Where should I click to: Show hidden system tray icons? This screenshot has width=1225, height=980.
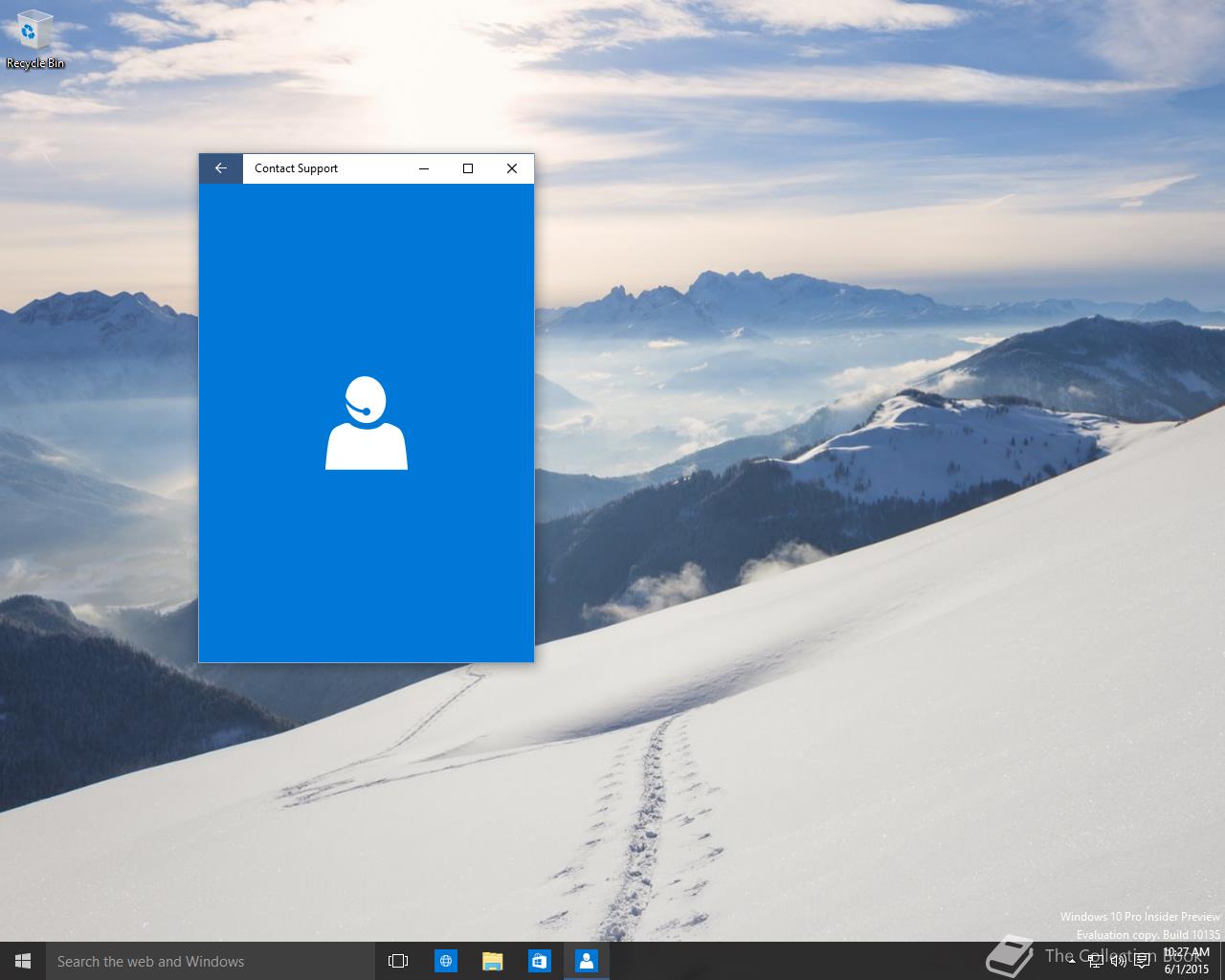(1071, 961)
